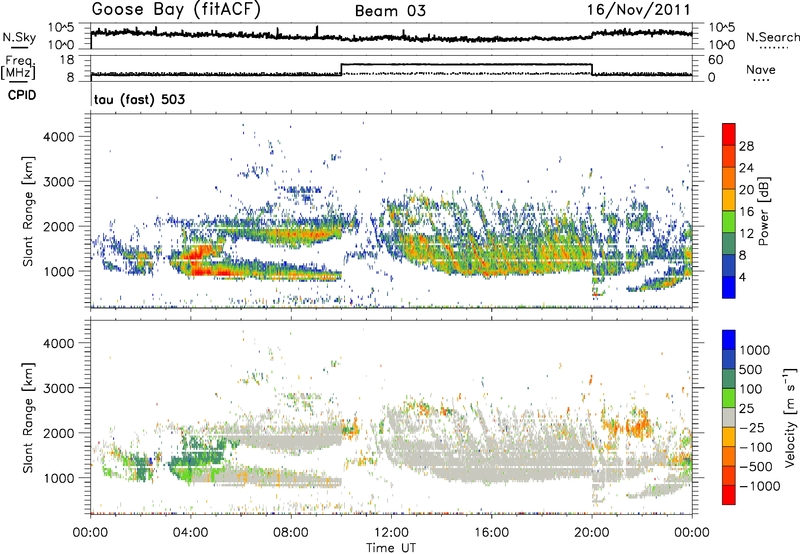Screen dimensions: 800x554
Task: Click the red bottom of the velocity colorbar
Action: (x=729, y=495)
